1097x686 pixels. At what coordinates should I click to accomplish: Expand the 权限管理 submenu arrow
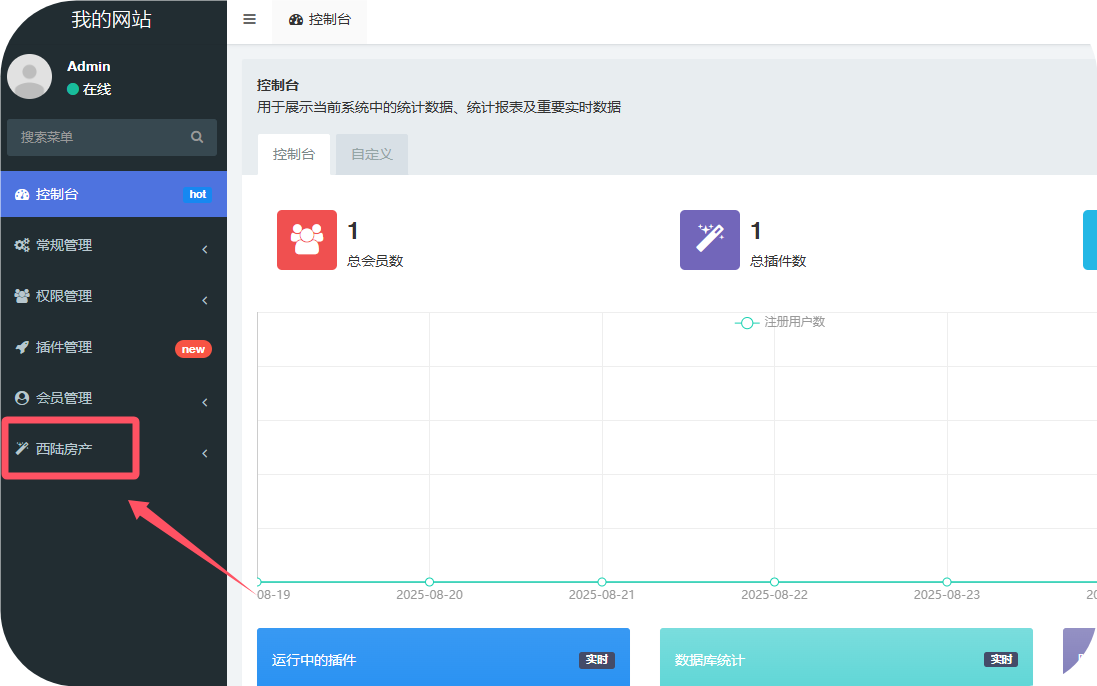pos(204,300)
